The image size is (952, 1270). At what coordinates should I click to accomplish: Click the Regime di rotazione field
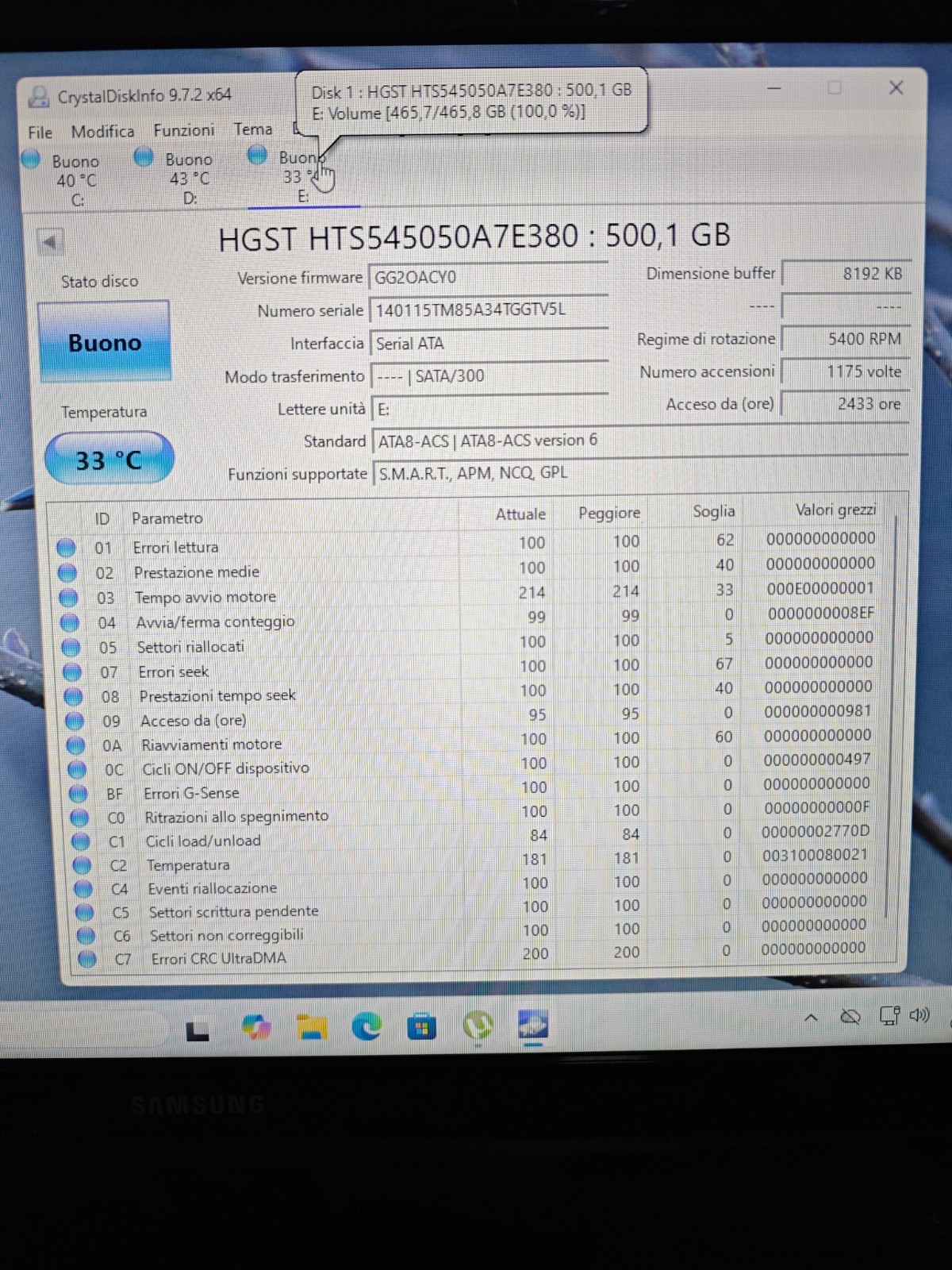846,339
